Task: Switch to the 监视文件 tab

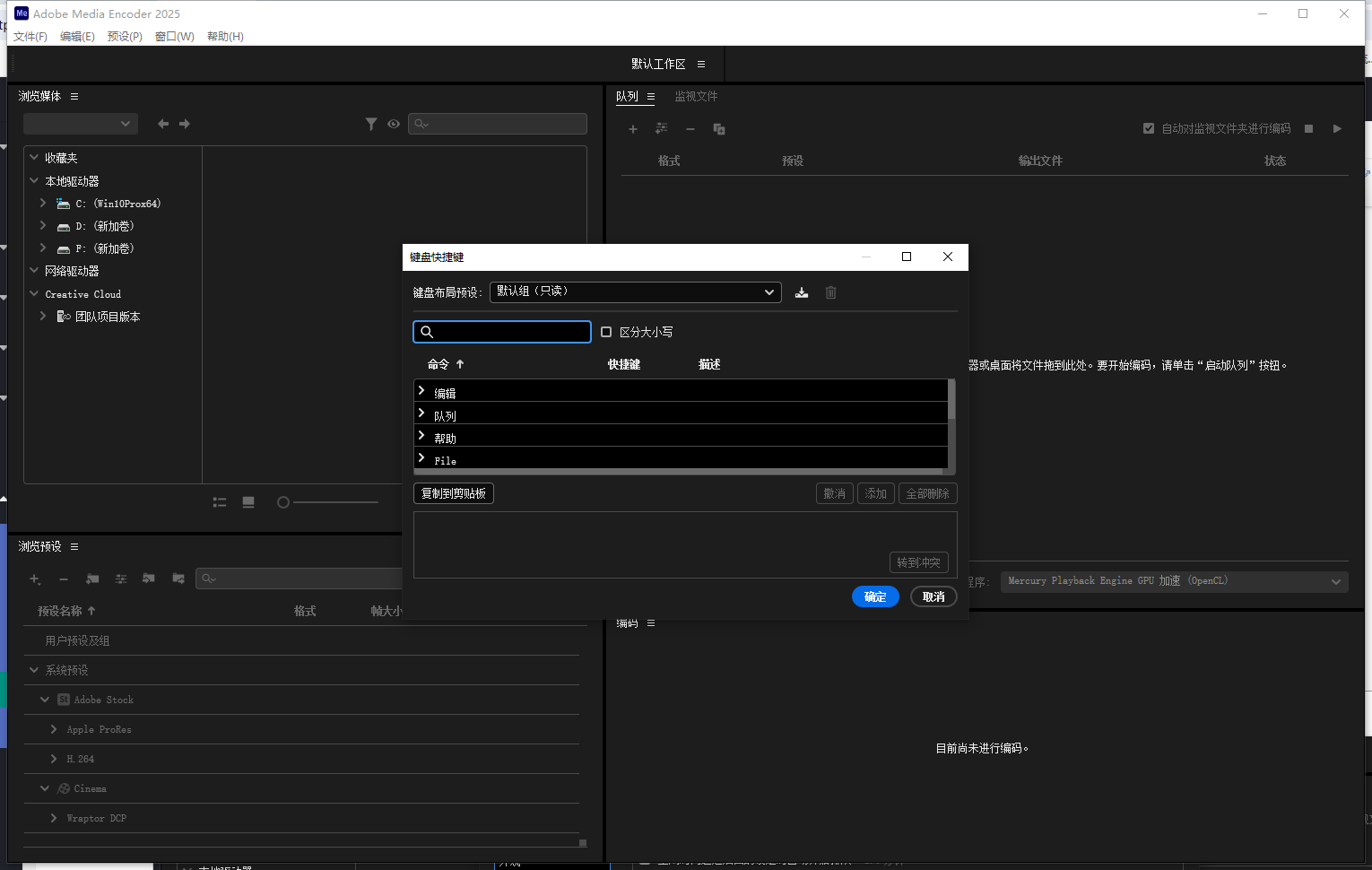Action: 696,97
